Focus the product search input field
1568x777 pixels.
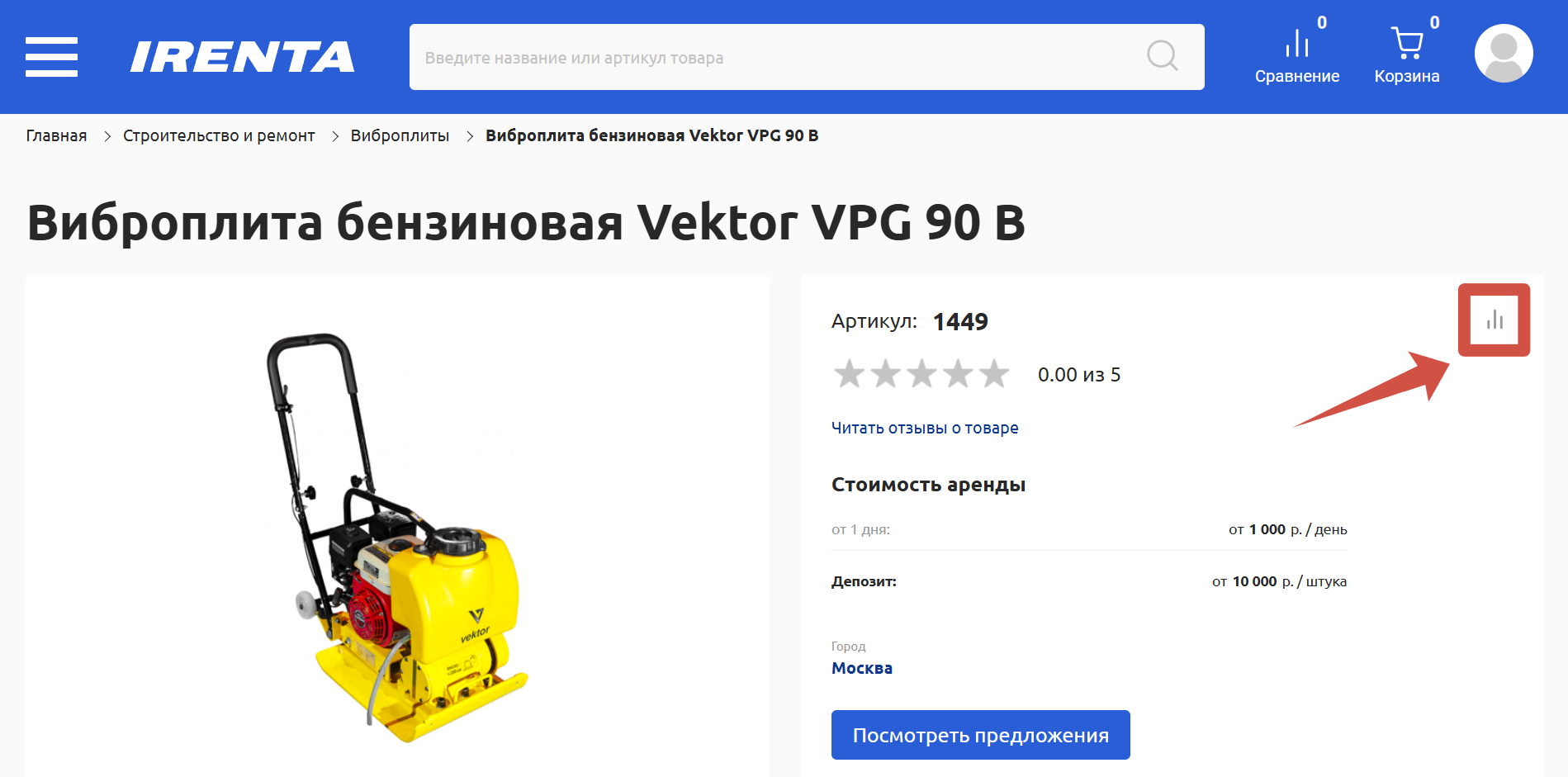776,57
